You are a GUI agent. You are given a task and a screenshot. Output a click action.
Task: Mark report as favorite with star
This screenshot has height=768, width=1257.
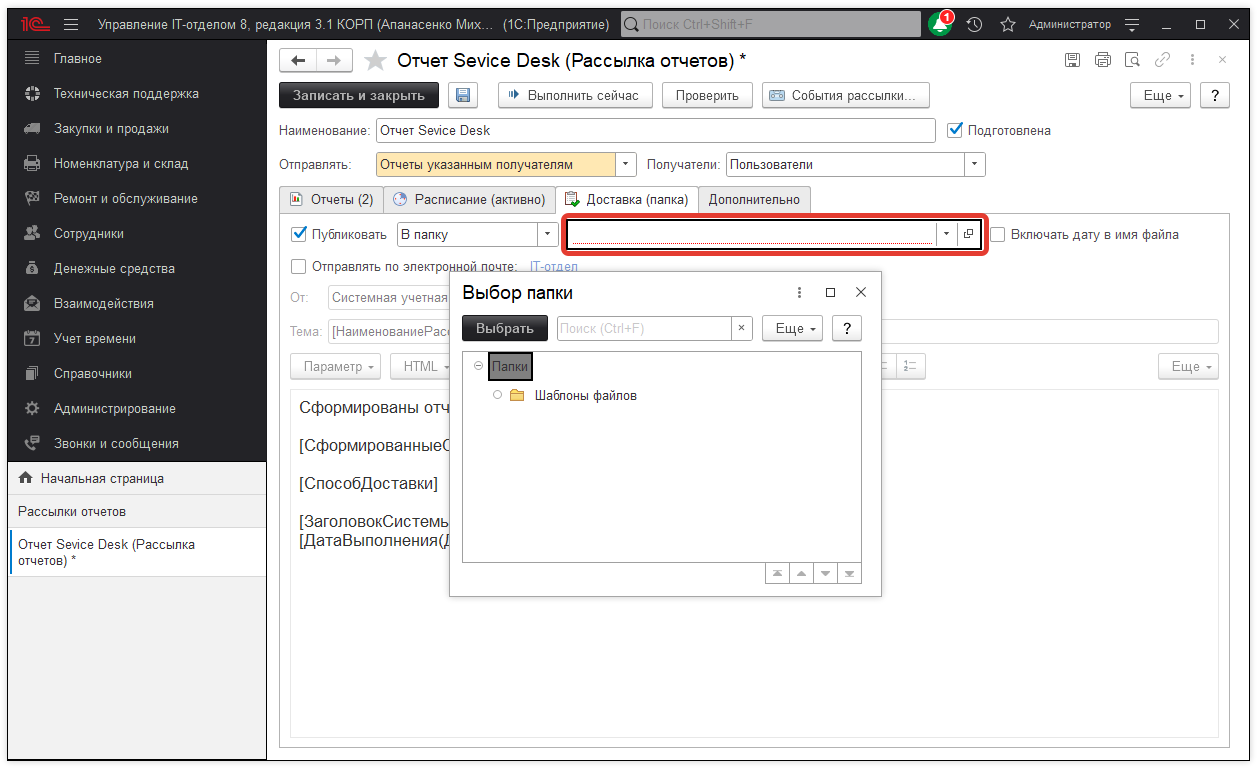[x=375, y=61]
